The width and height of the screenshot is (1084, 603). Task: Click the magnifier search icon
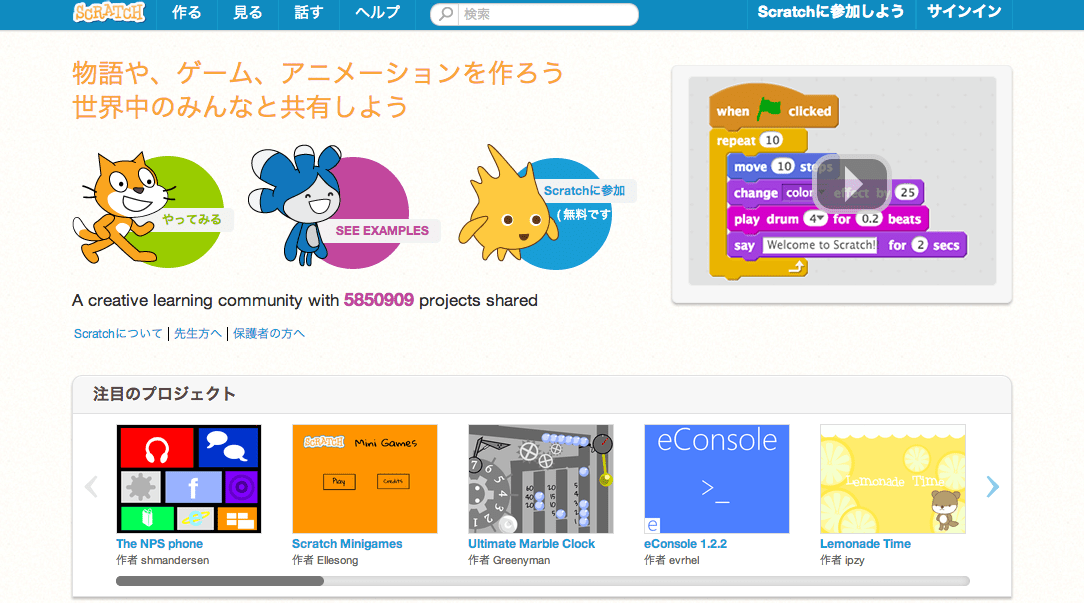(446, 14)
